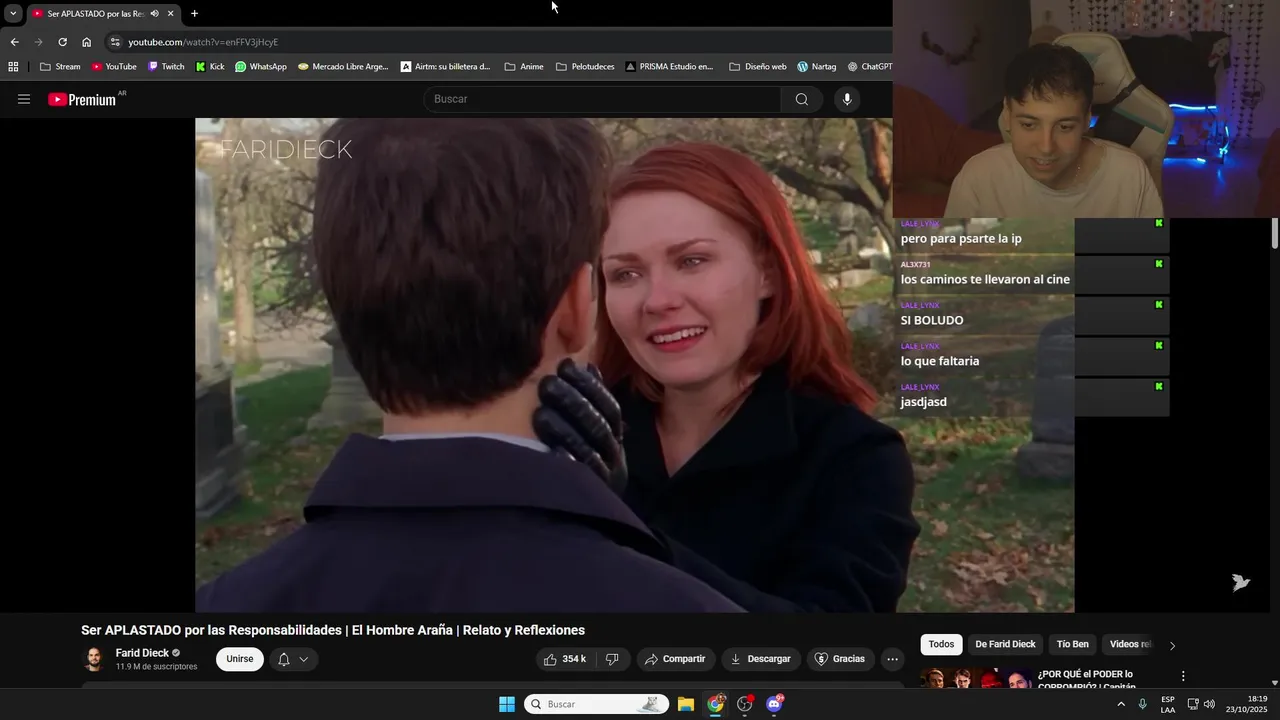Reload the page with refresh icon

(x=62, y=42)
